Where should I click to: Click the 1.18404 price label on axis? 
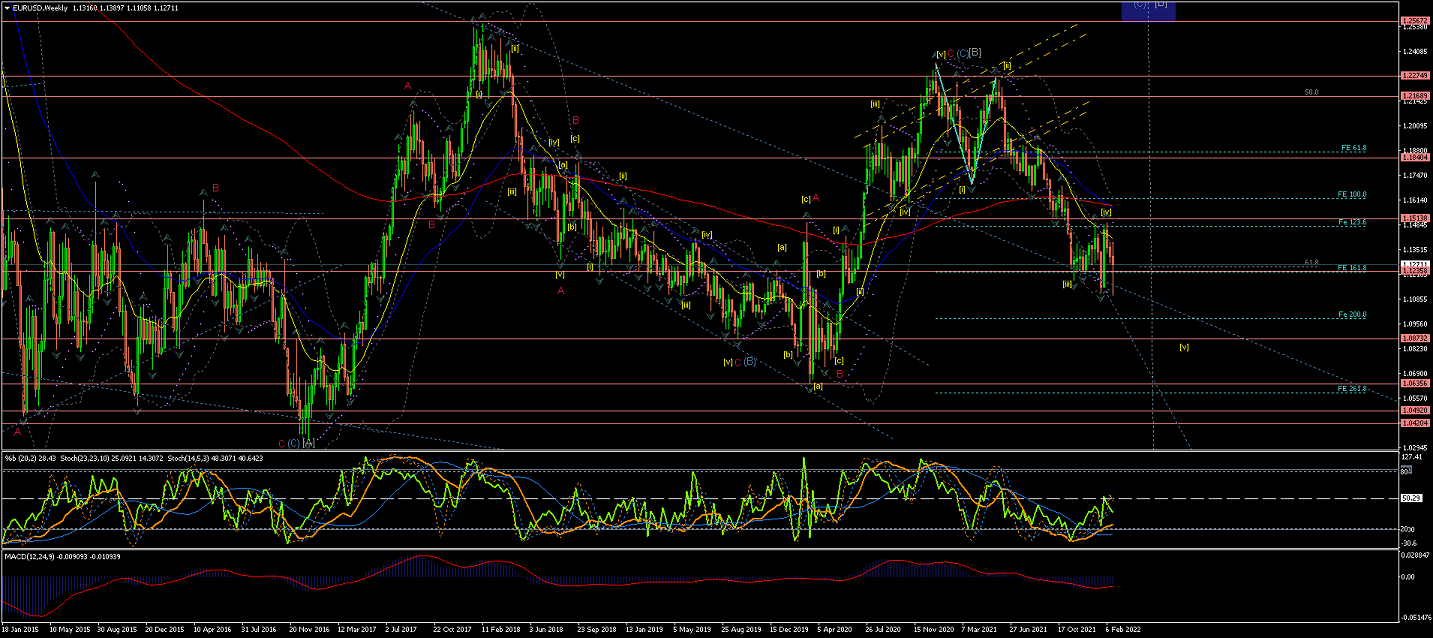[1414, 157]
